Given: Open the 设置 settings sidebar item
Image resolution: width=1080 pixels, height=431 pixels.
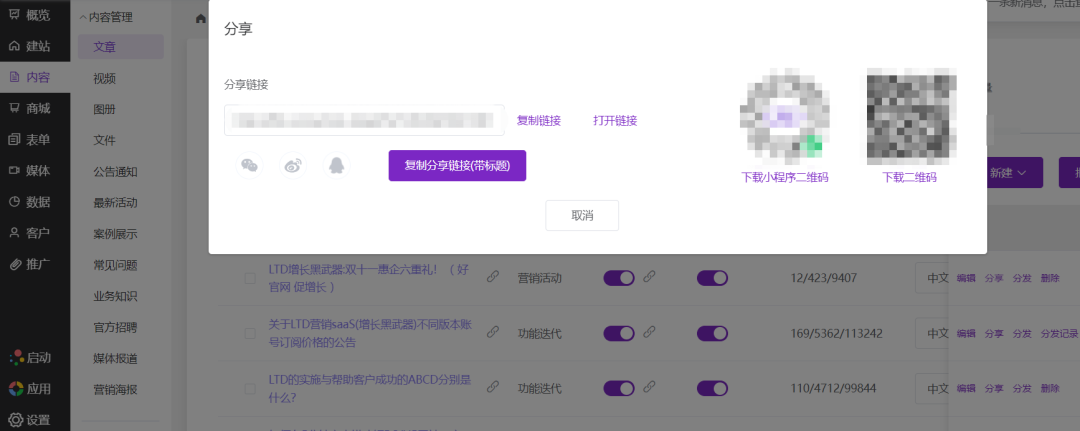Looking at the screenshot, I should (x=29, y=419).
